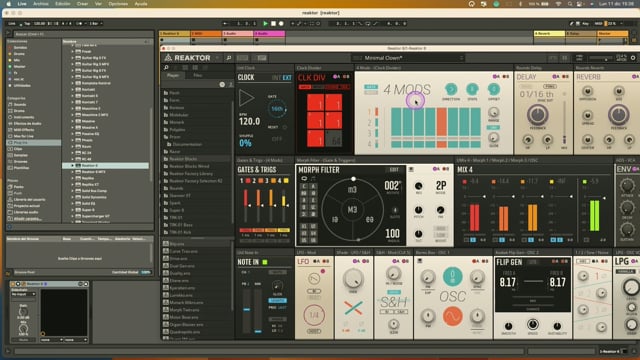640x360 pixels.
Task: Toggle the Note In green activity LED
Action: click(265, 262)
